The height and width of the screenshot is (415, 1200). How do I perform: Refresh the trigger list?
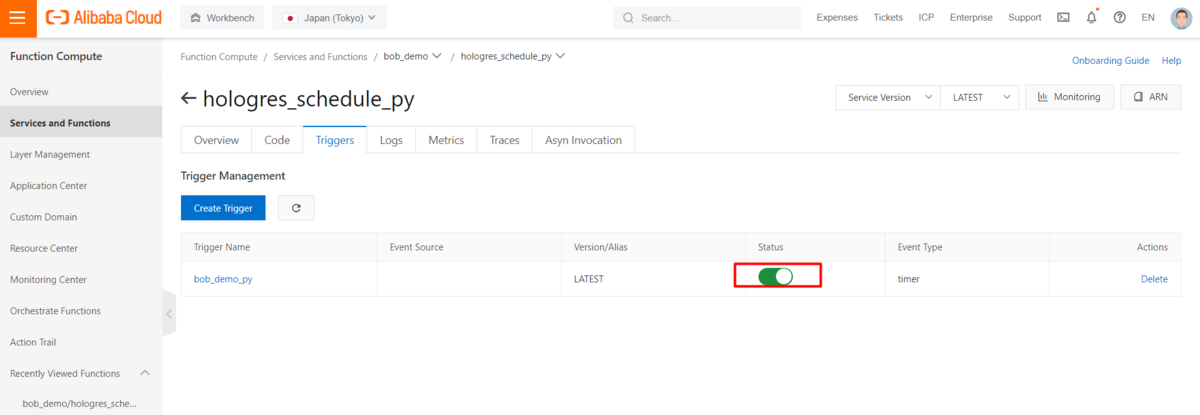coord(296,208)
